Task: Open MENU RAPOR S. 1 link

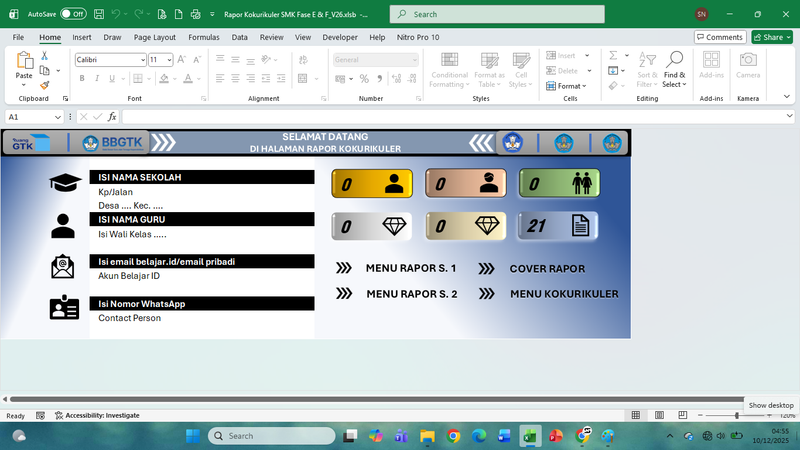Action: 411,268
